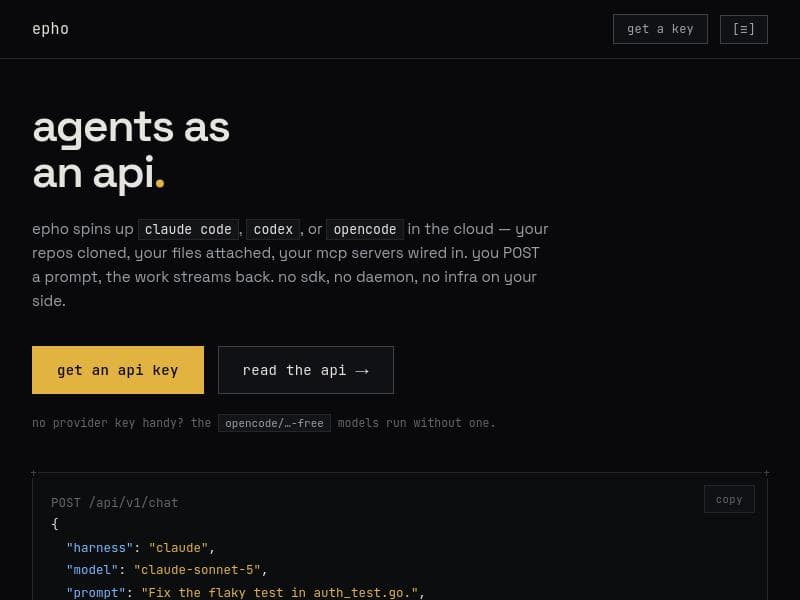Screen dimensions: 800x600
Task: Click the 'claude code' inline code tag
Action: coord(188,229)
